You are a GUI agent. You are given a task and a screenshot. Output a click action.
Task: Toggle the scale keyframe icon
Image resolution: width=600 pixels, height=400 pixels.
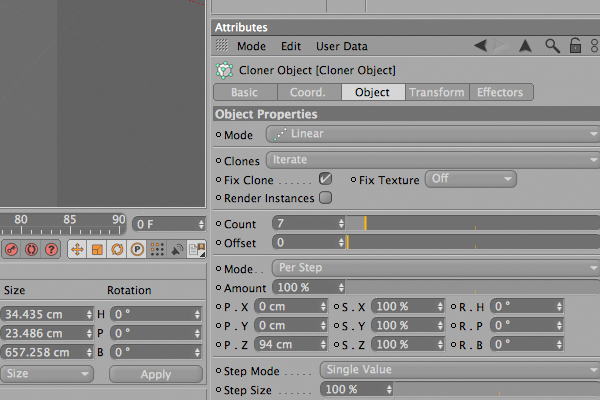coord(97,250)
